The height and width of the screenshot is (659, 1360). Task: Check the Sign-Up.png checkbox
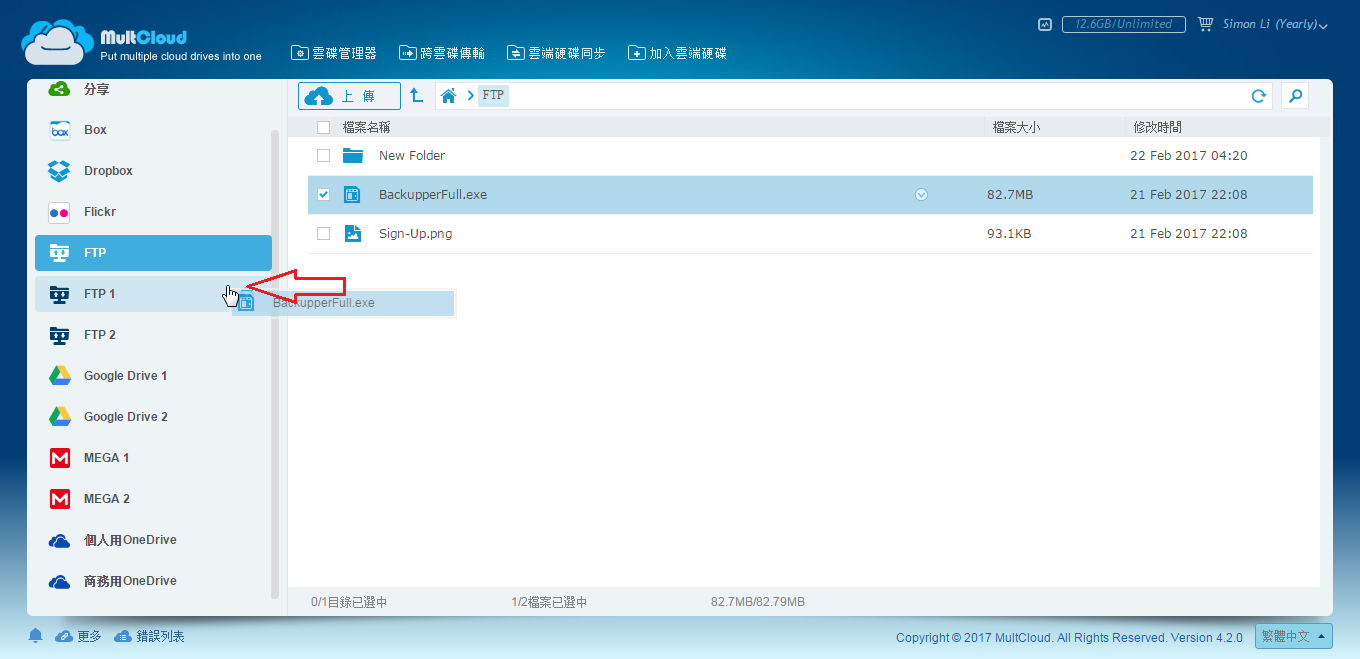pos(323,234)
